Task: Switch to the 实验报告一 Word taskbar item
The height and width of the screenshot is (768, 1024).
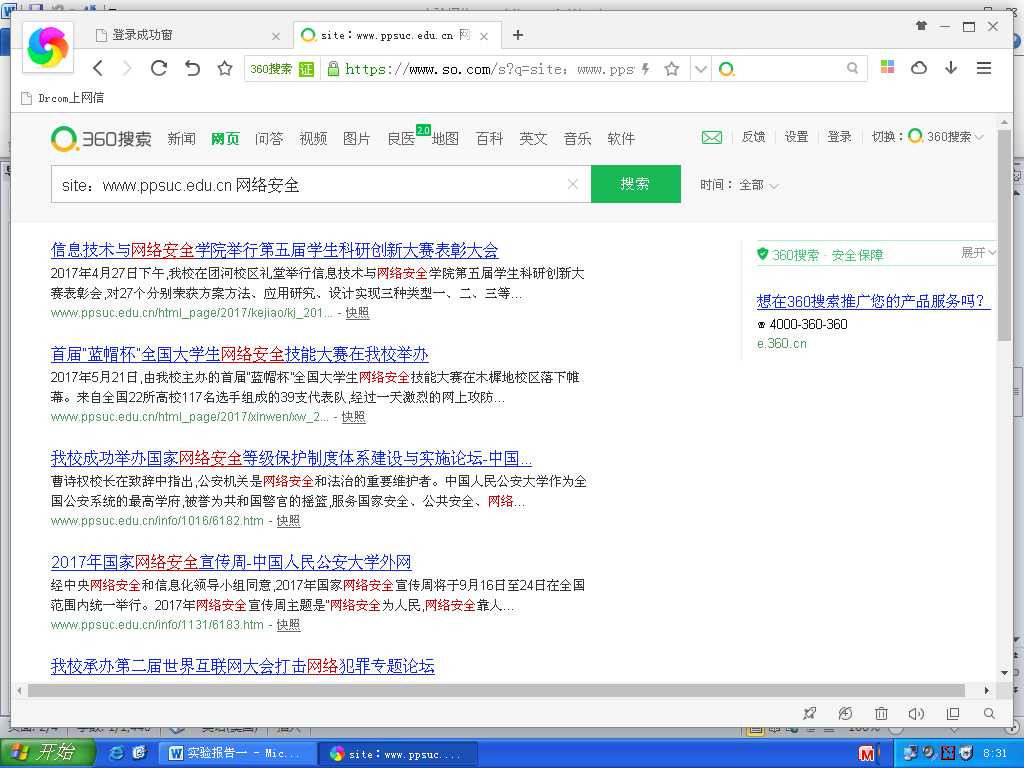Action: (236, 754)
